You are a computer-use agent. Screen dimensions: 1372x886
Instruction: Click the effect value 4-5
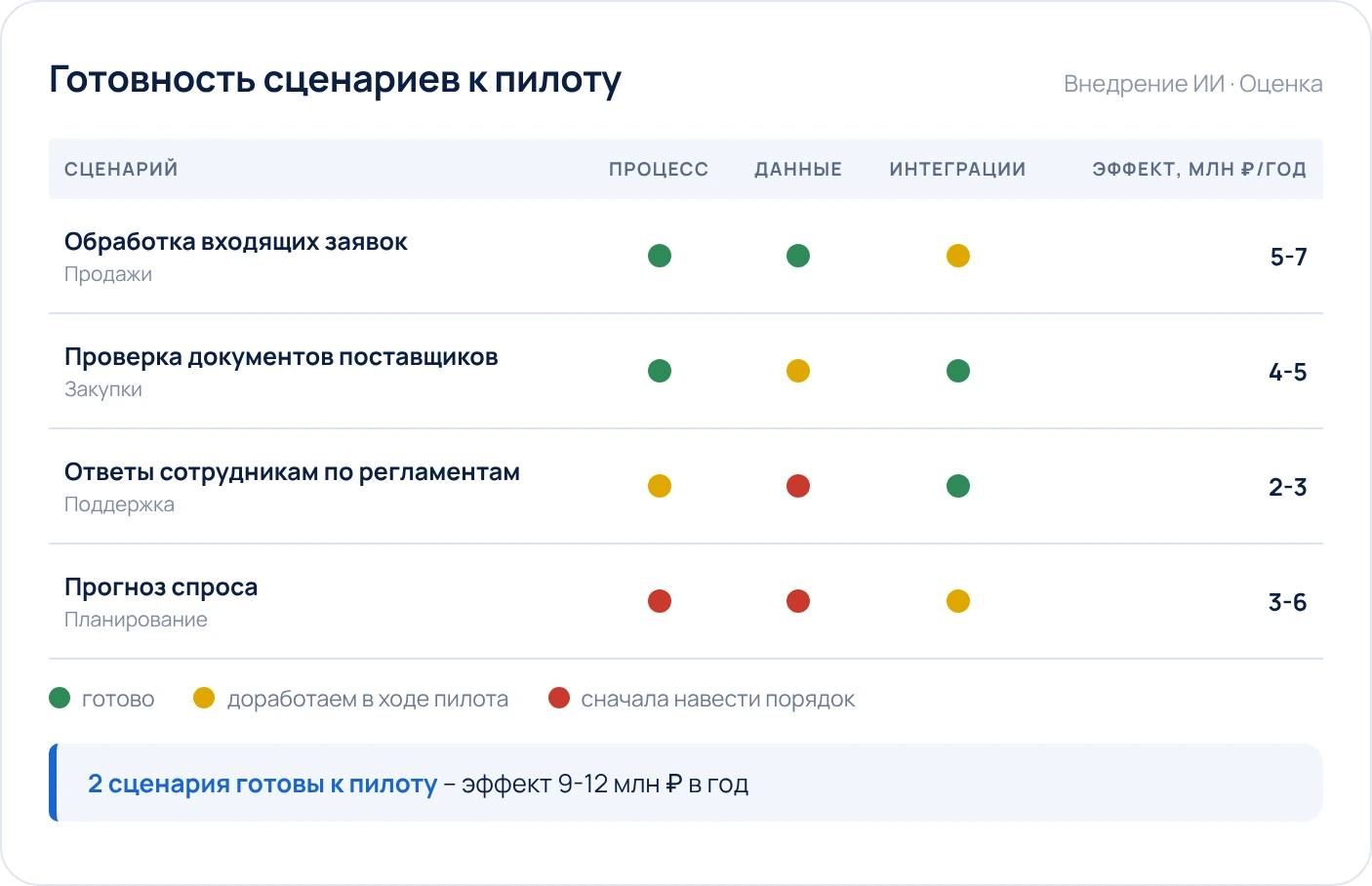point(1288,372)
